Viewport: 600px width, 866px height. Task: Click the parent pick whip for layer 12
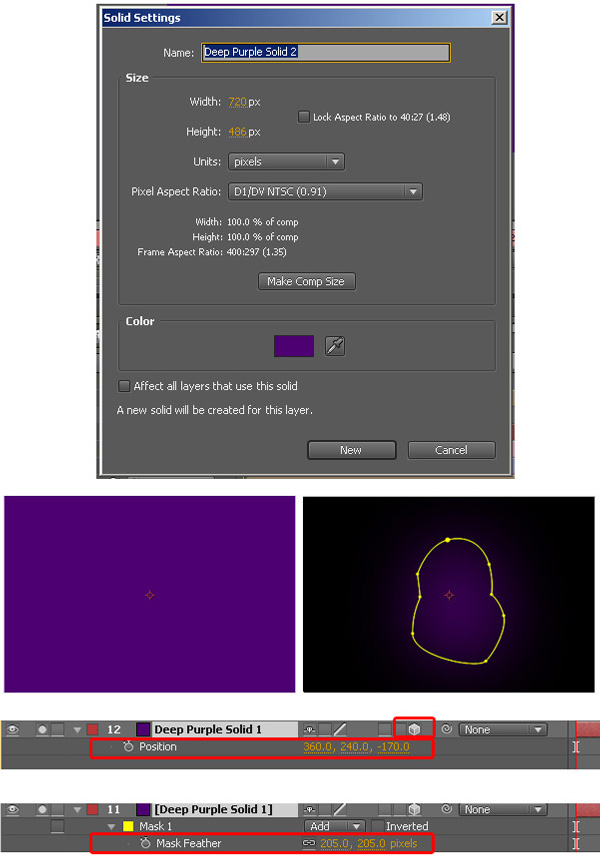tap(446, 729)
